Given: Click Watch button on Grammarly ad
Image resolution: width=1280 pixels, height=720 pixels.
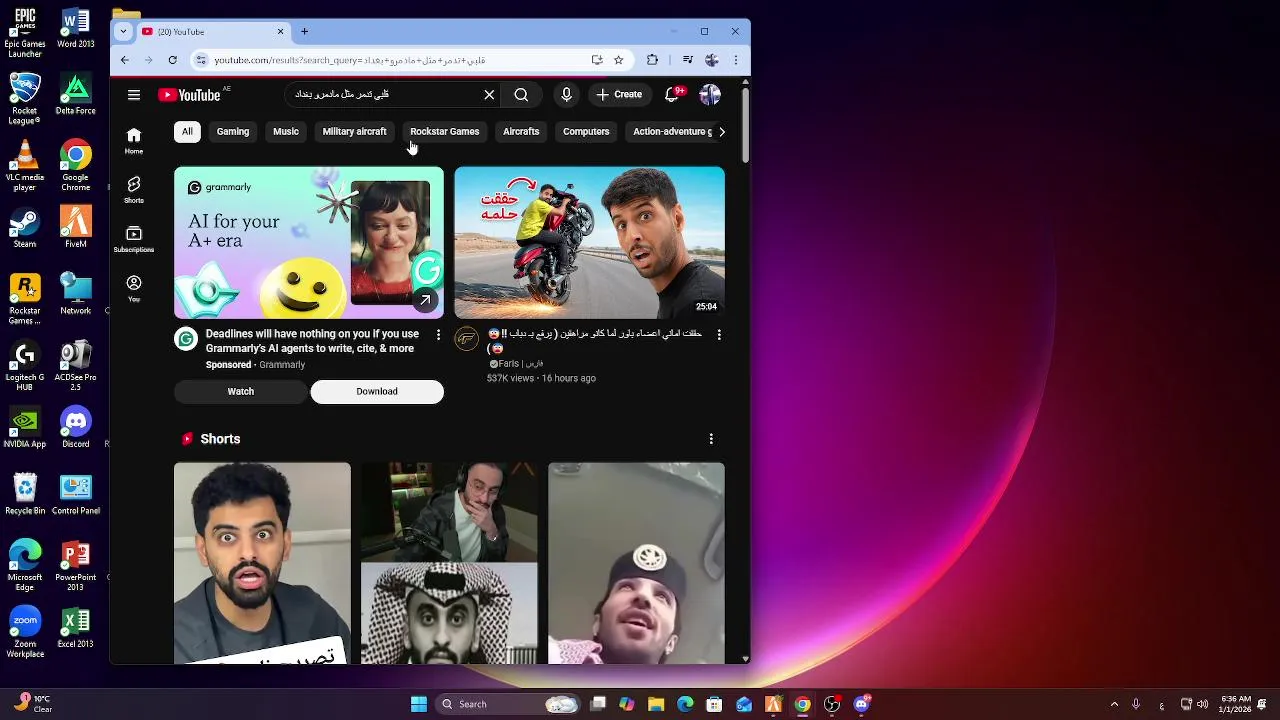Looking at the screenshot, I should [241, 391].
